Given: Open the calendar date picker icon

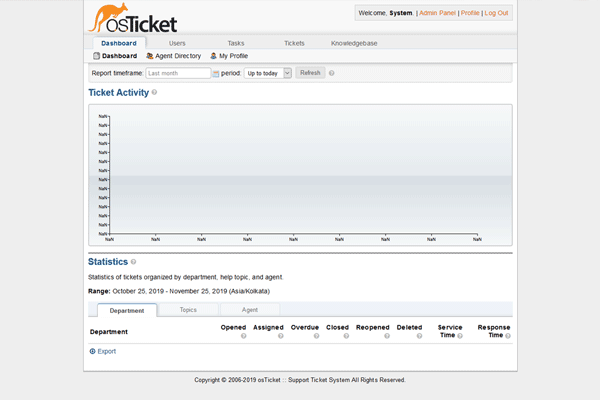Looking at the screenshot, I should (215, 73).
